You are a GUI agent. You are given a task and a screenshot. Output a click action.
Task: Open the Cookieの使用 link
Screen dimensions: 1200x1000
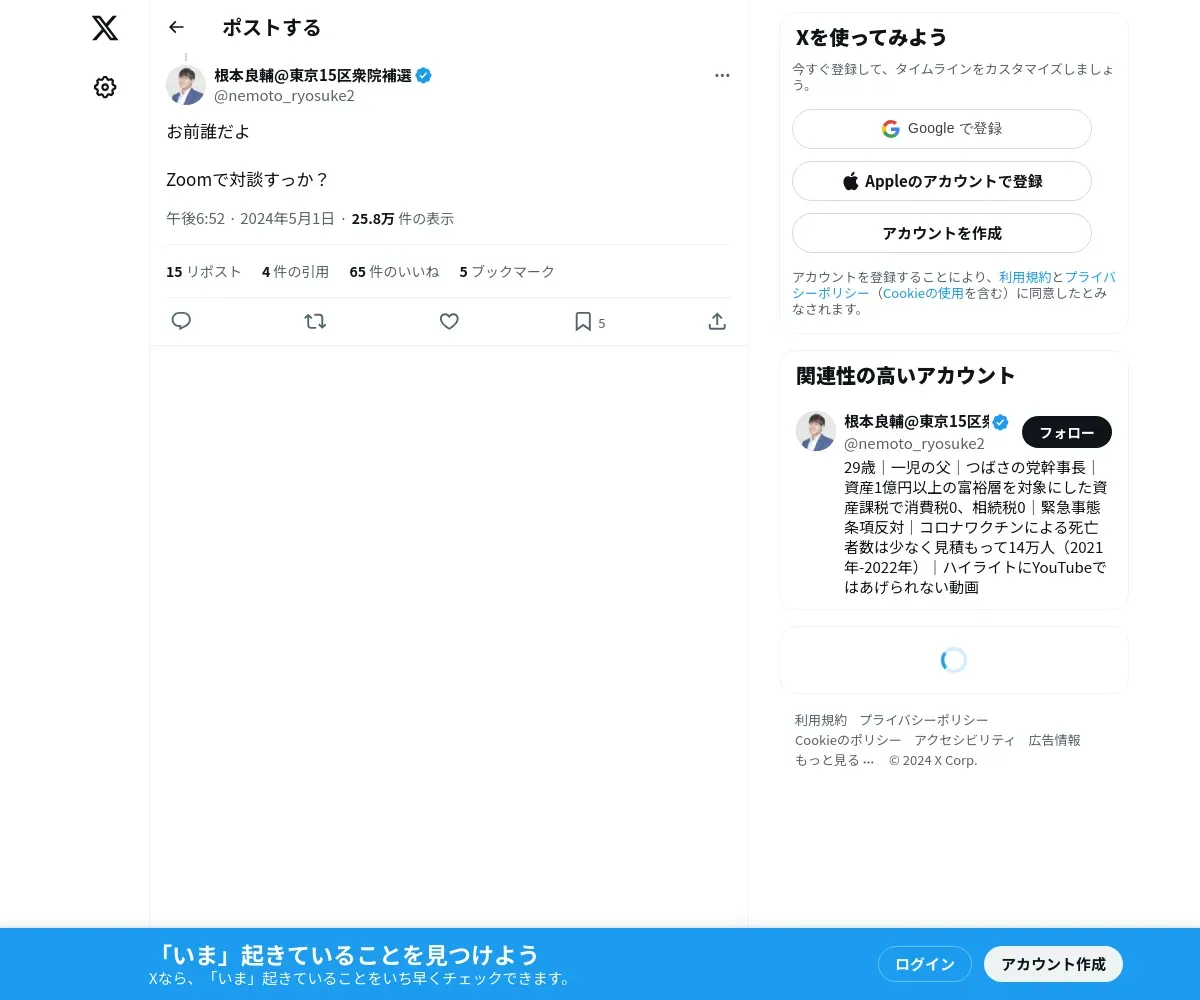[923, 293]
